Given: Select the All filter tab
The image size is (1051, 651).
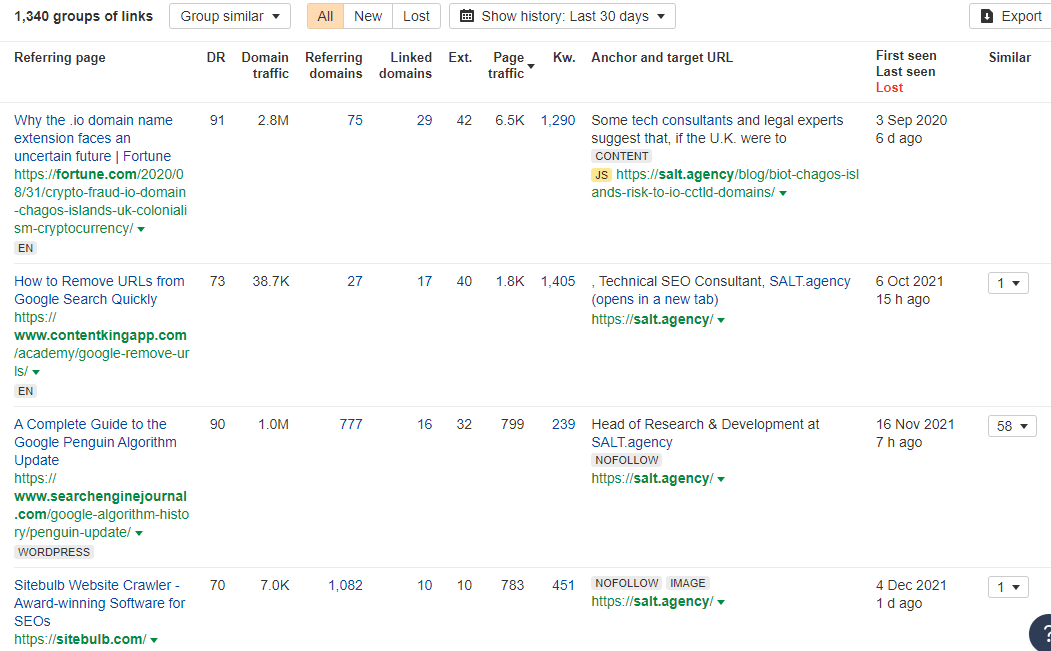Looking at the screenshot, I should [325, 16].
